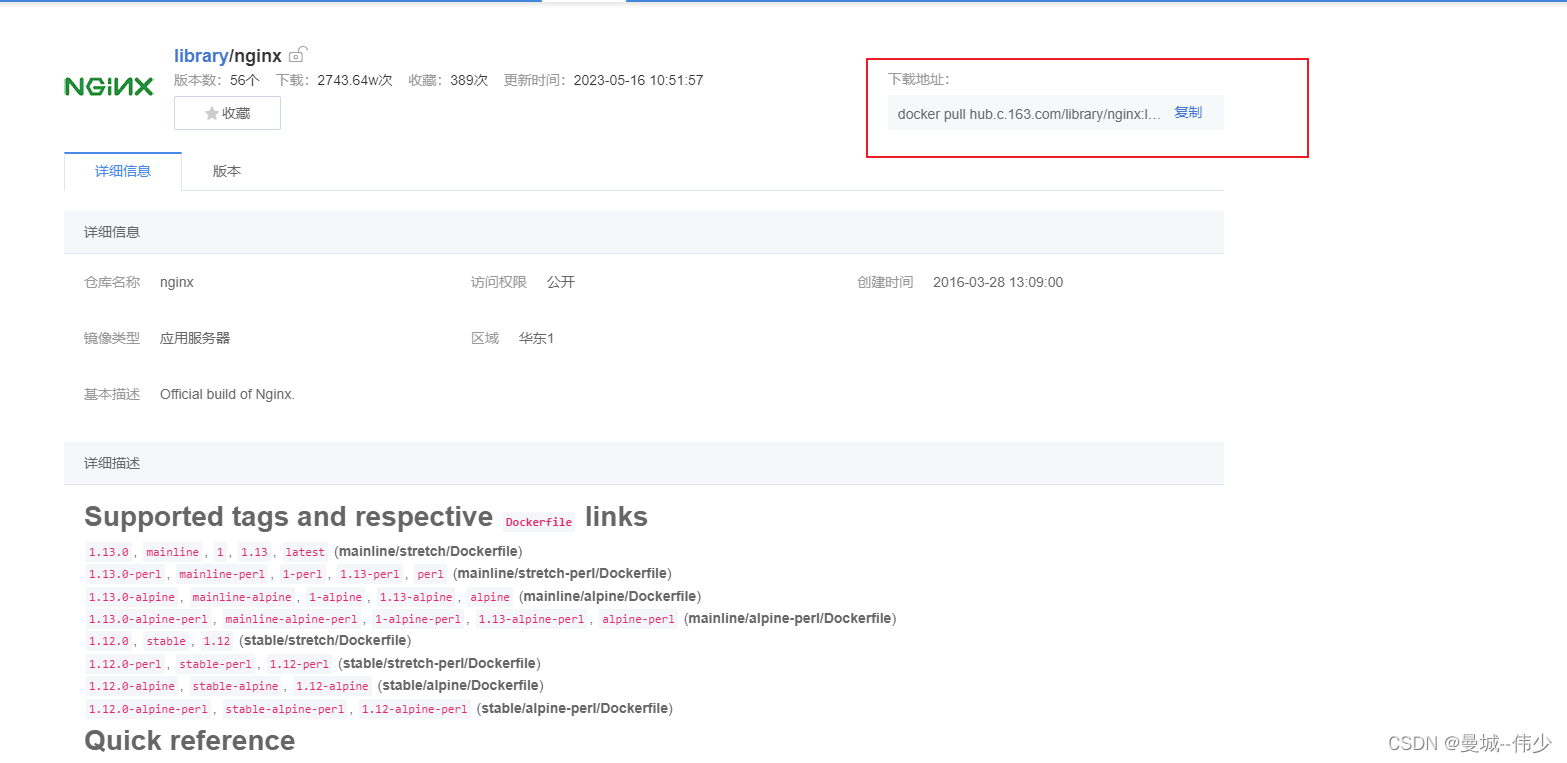The image size is (1567, 763).
Task: Click the NGINX logo image
Action: 109,87
